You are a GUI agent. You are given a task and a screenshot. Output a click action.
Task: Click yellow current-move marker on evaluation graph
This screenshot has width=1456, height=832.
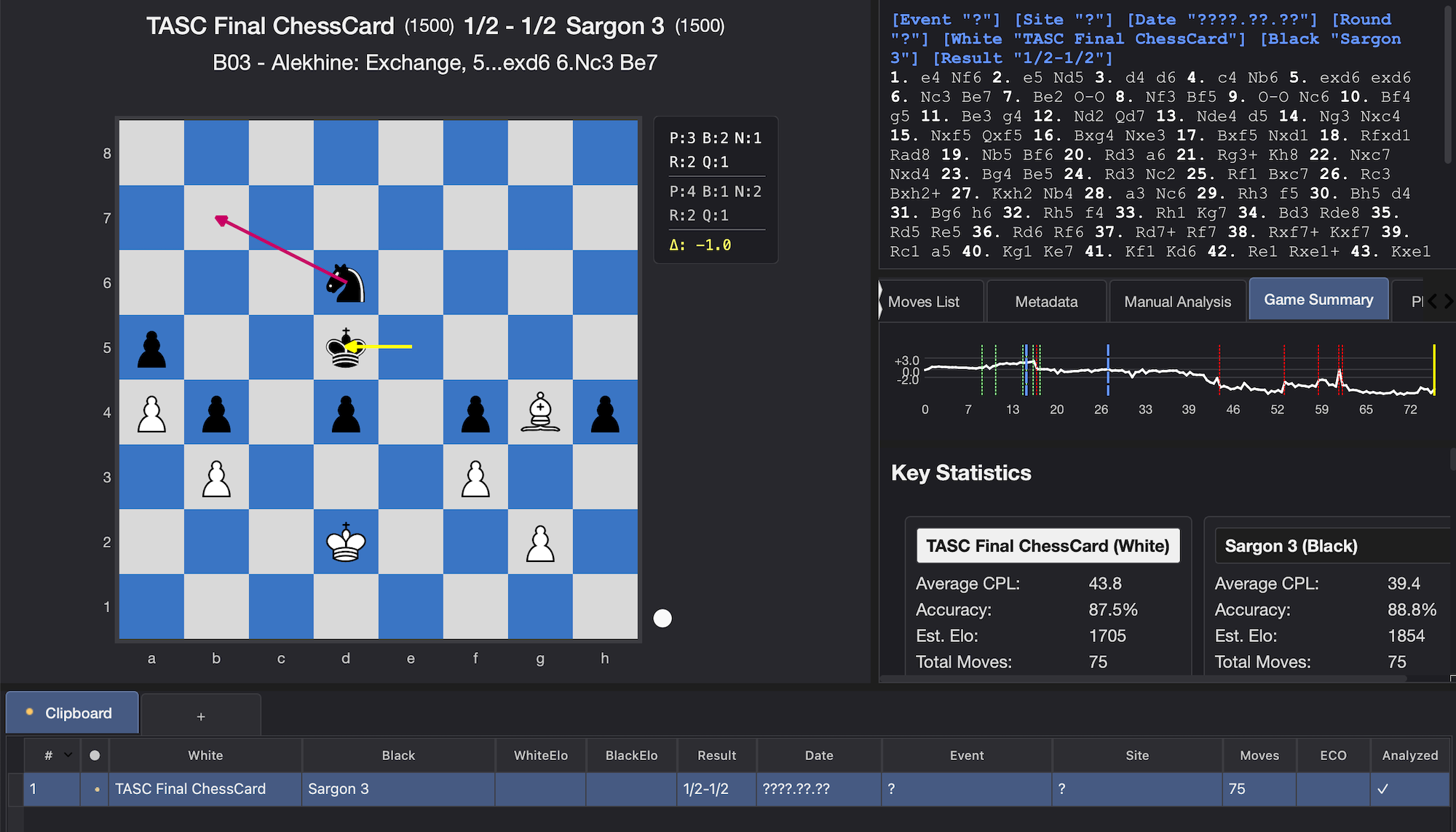1433,370
